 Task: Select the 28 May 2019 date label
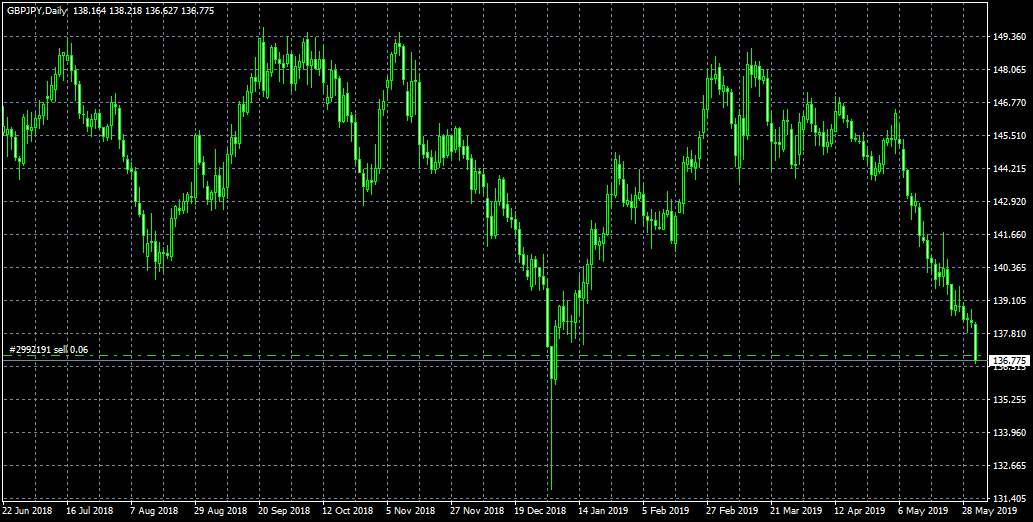[x=988, y=510]
